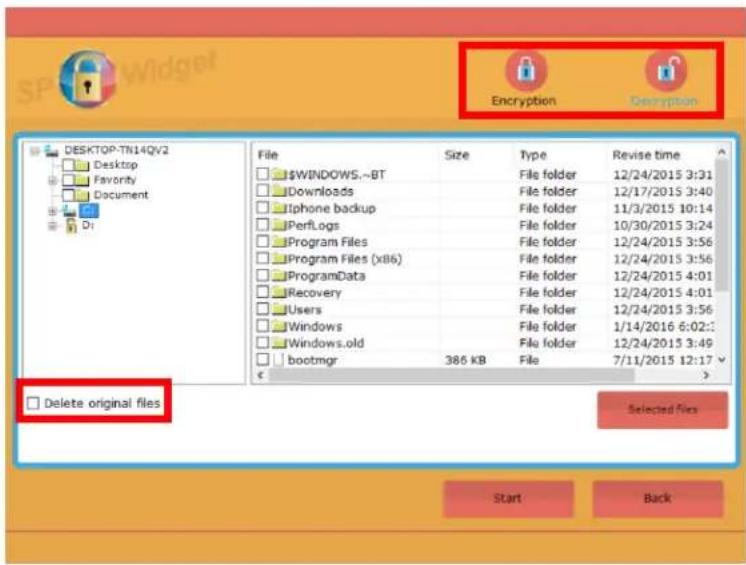Click the vertical scrollbar thumb
Image resolution: width=746 pixels, height=565 pixels.
point(722,225)
